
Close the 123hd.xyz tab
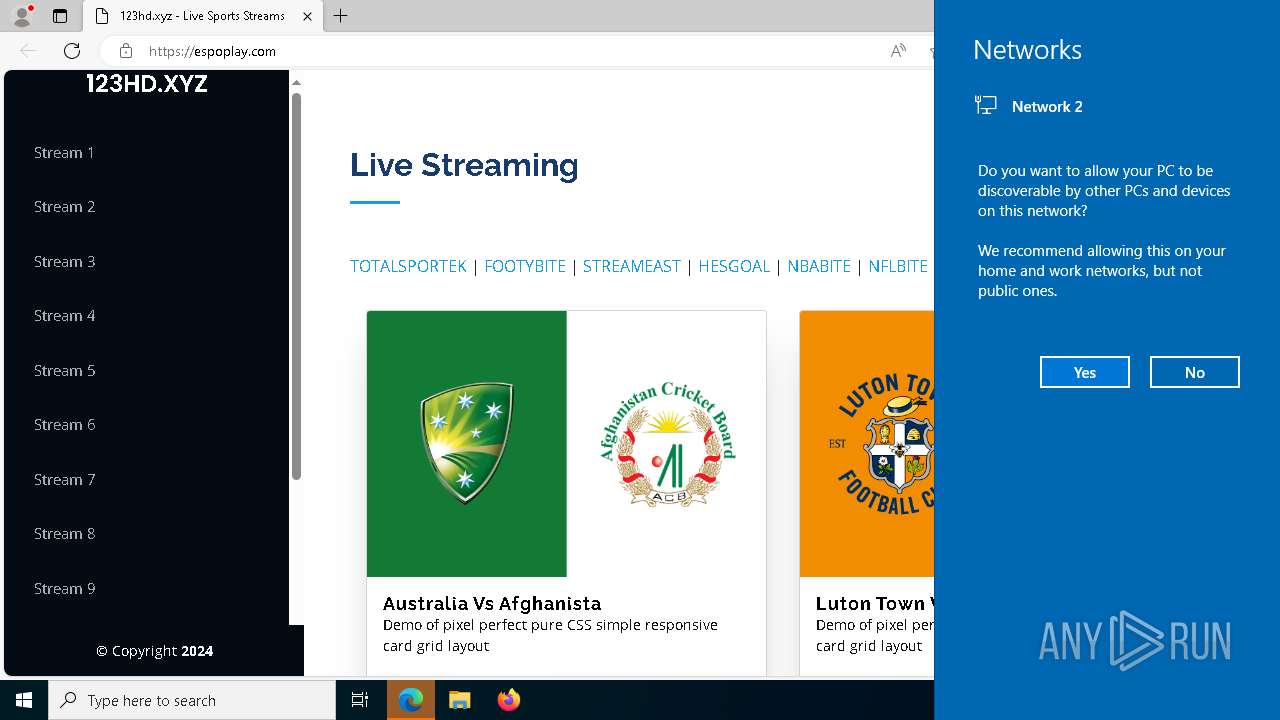[x=307, y=16]
